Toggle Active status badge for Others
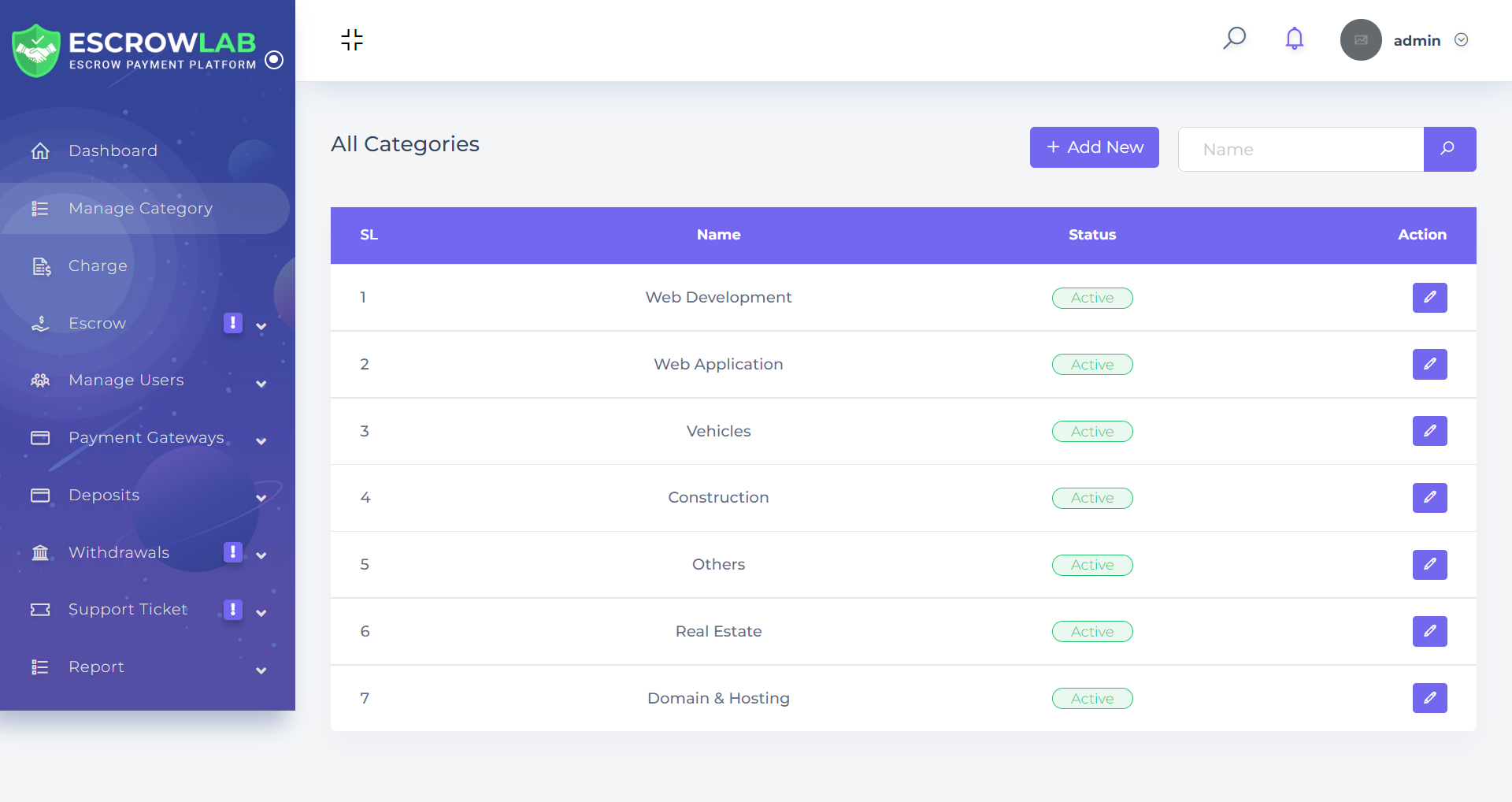1512x802 pixels. 1092,565
